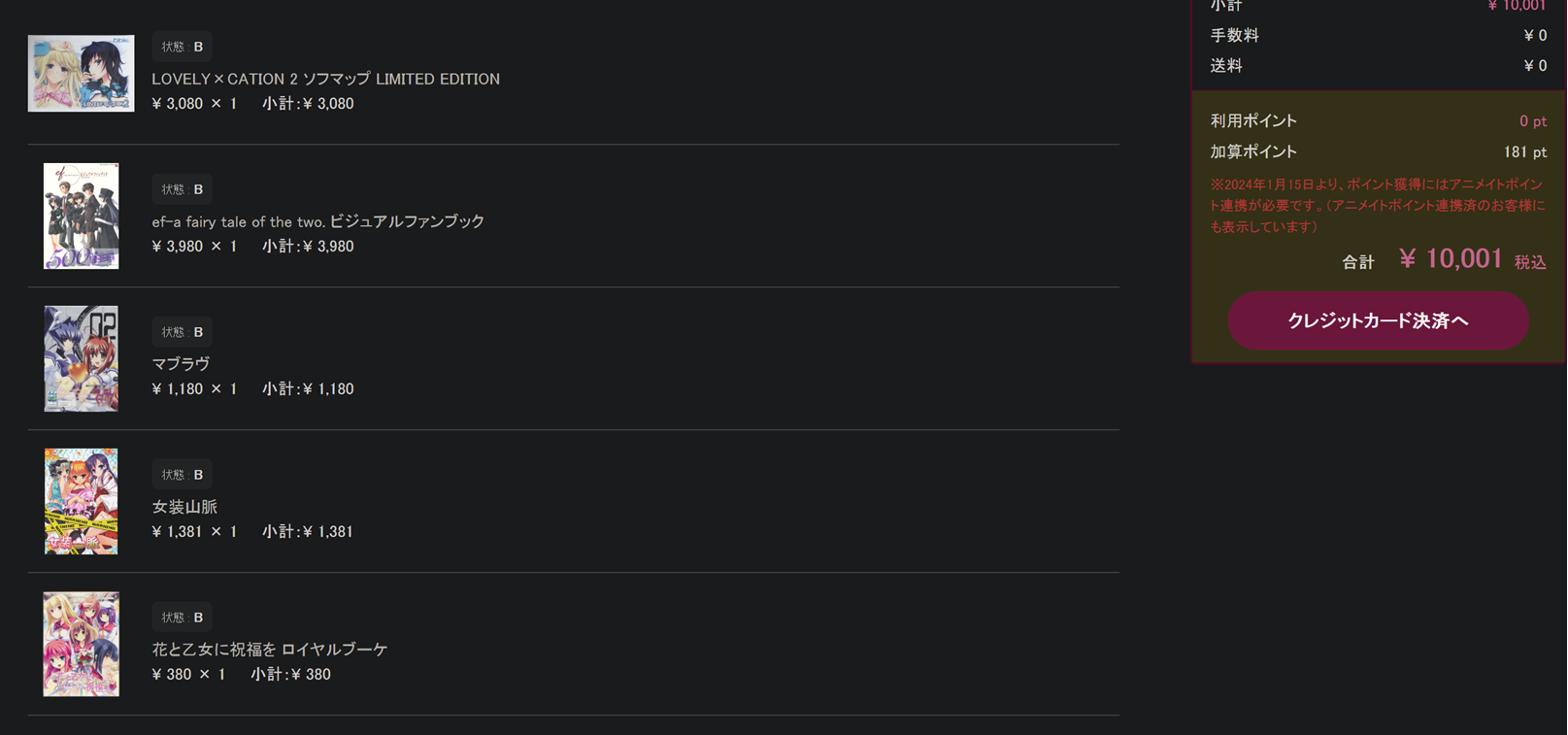Click the 状態 B badge above LOVELY×CATION 2
Screen dimensions: 1568x735
coord(183,47)
